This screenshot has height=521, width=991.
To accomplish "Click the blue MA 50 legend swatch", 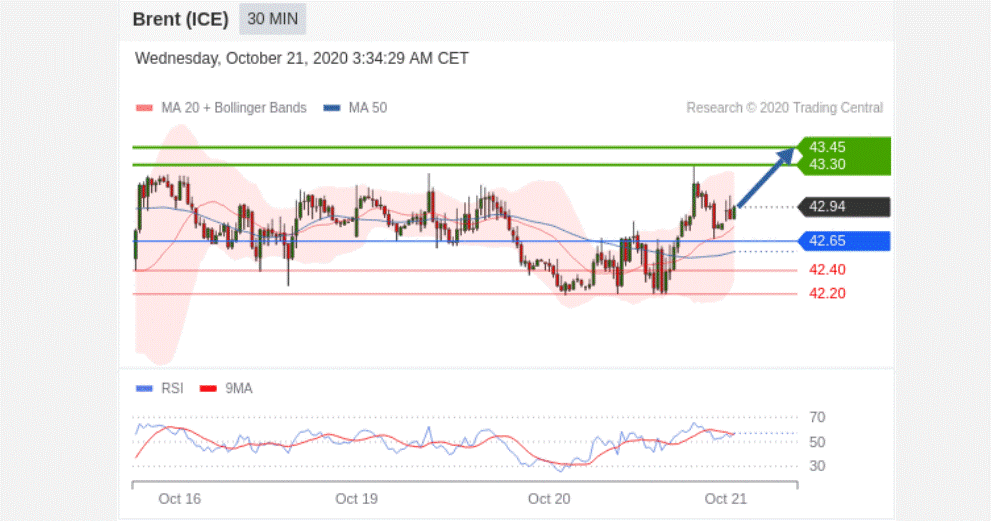I will click(x=332, y=108).
